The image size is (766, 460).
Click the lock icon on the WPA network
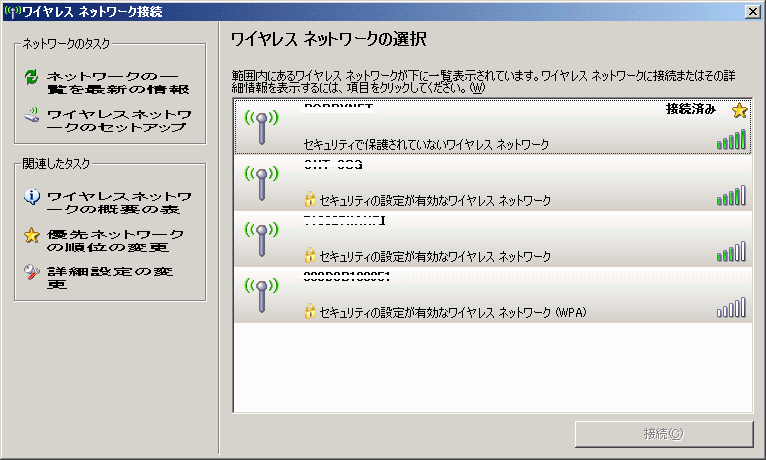coord(310,312)
